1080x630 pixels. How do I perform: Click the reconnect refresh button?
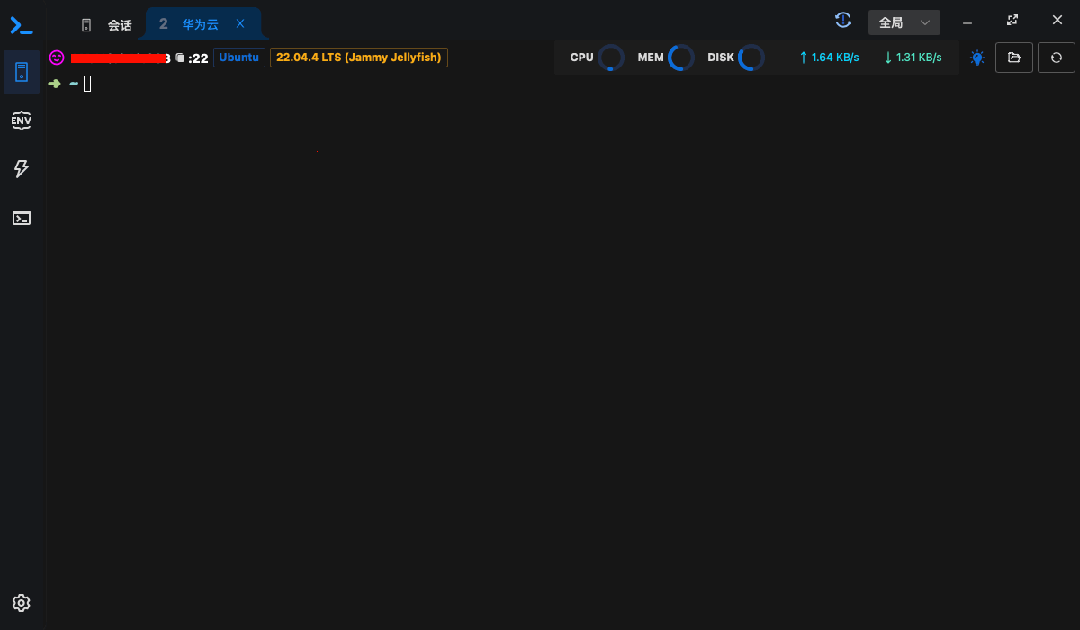coord(1056,58)
